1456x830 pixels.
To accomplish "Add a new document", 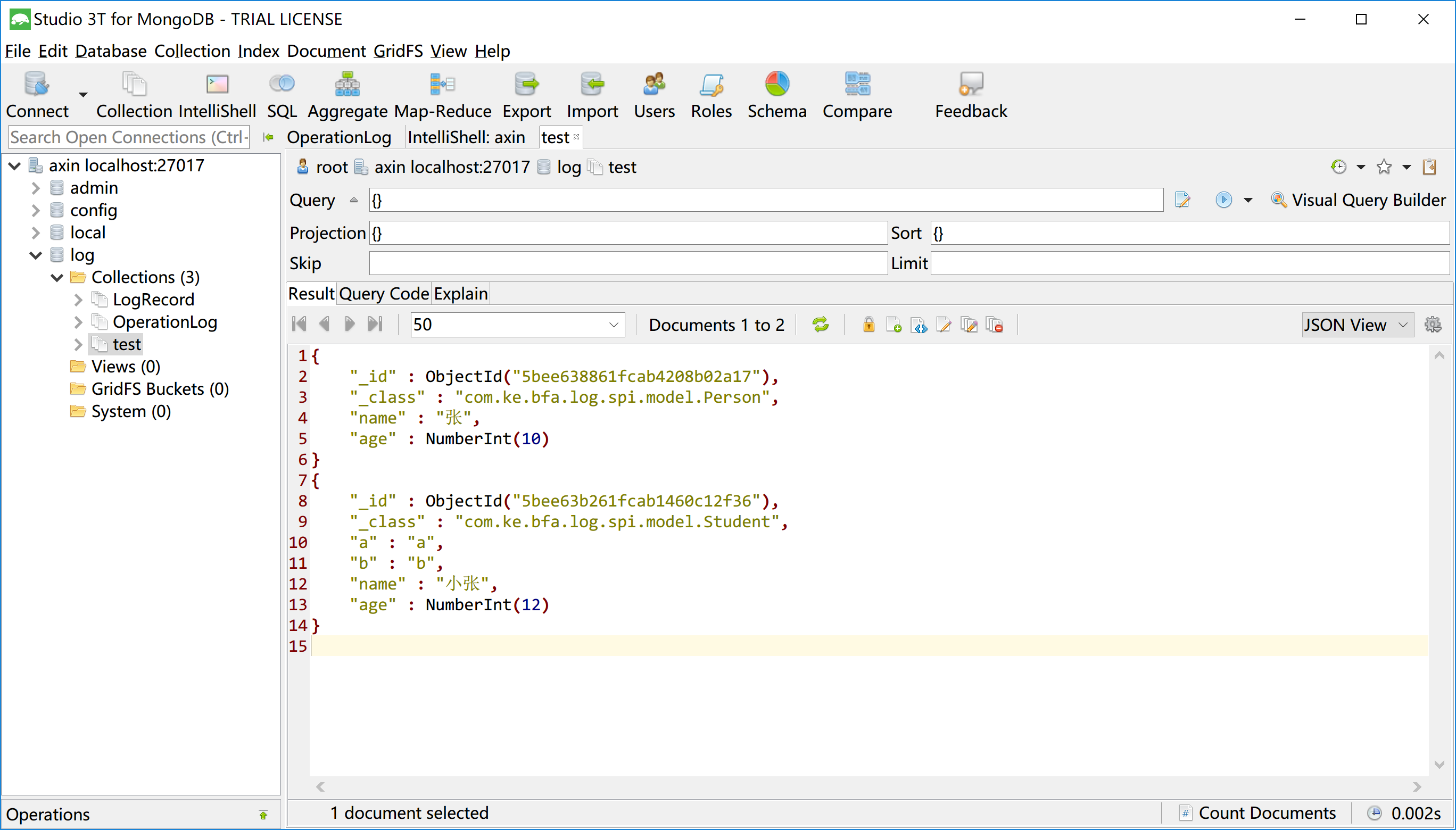I will [x=894, y=325].
